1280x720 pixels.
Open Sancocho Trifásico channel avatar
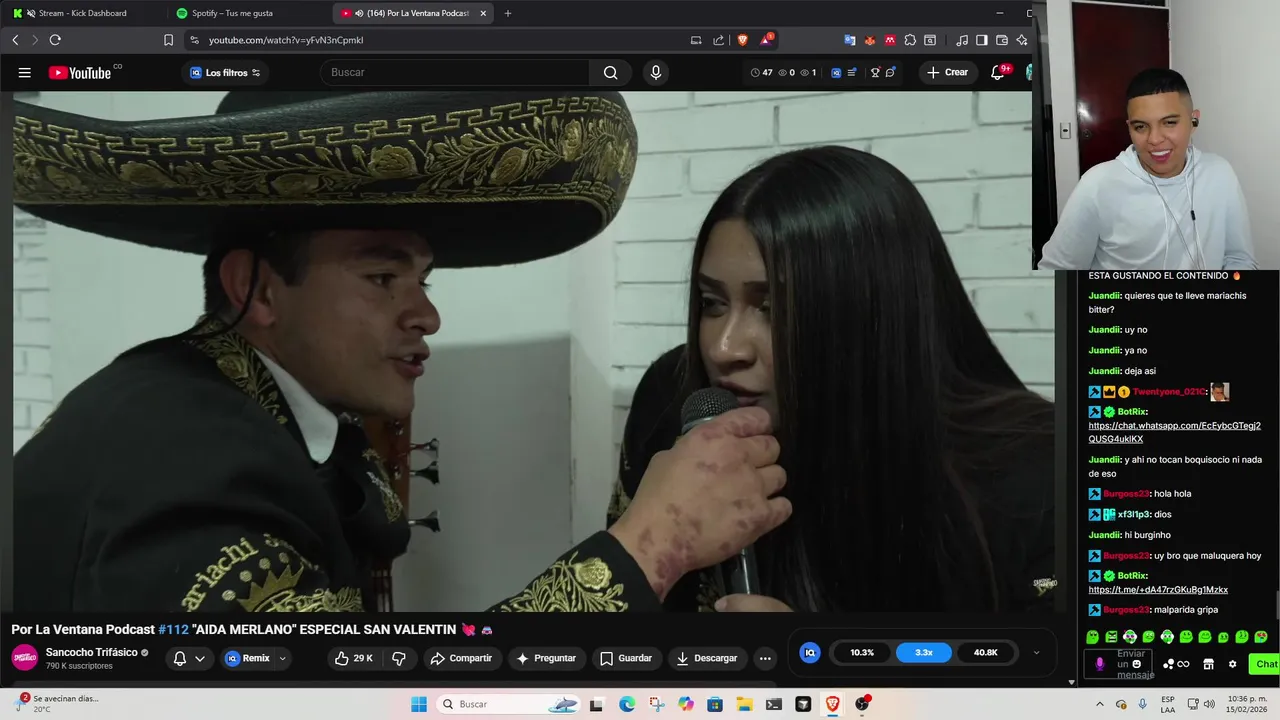25,658
